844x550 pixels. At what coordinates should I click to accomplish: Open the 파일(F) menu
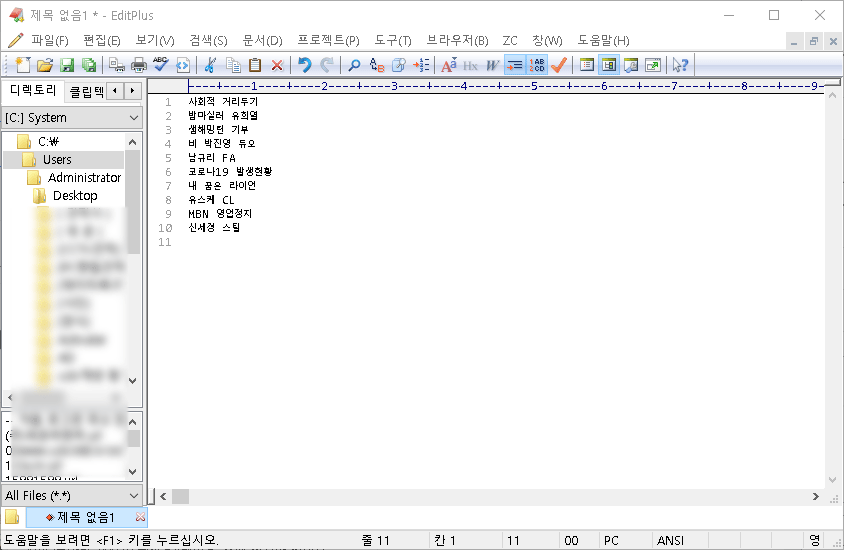coord(50,40)
